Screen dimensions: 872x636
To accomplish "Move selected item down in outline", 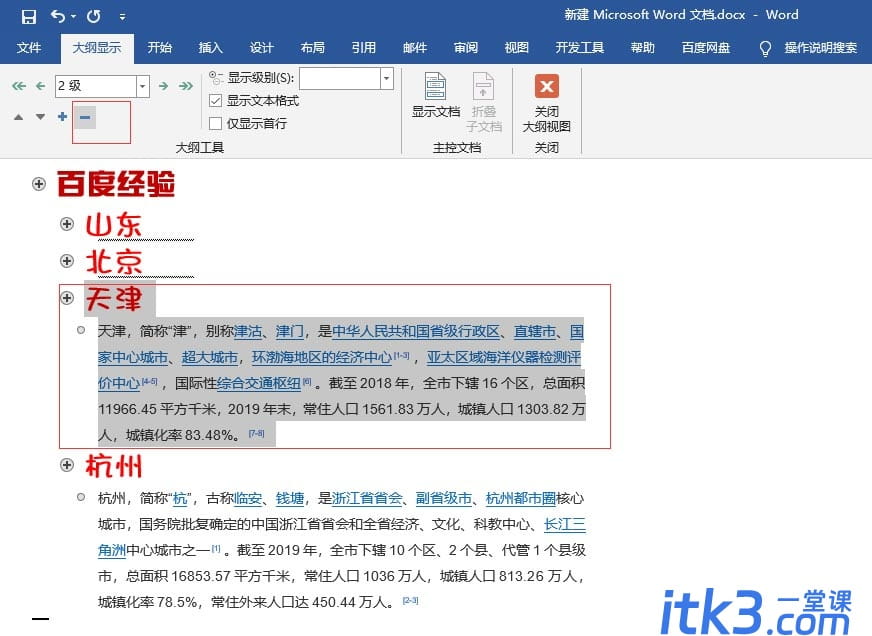I will point(41,117).
